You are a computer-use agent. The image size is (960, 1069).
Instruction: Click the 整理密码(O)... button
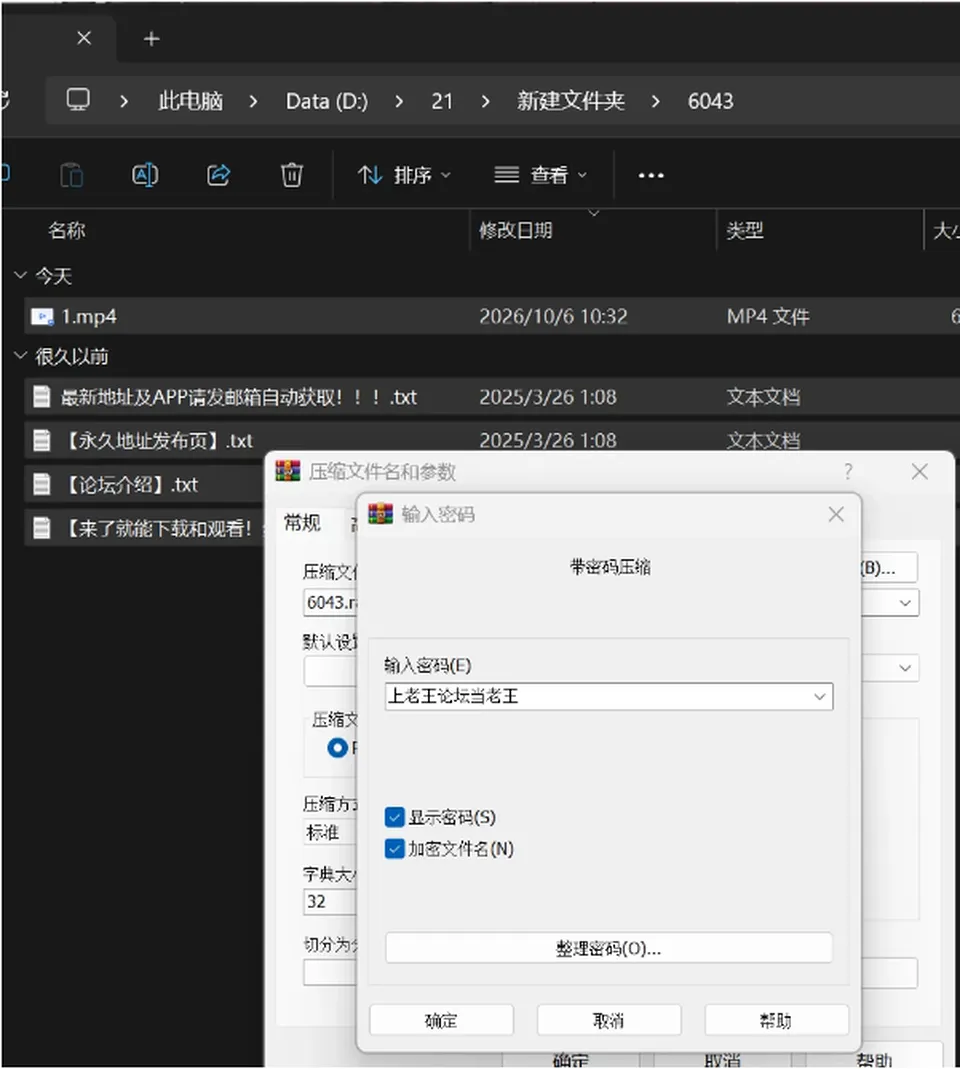(x=609, y=948)
